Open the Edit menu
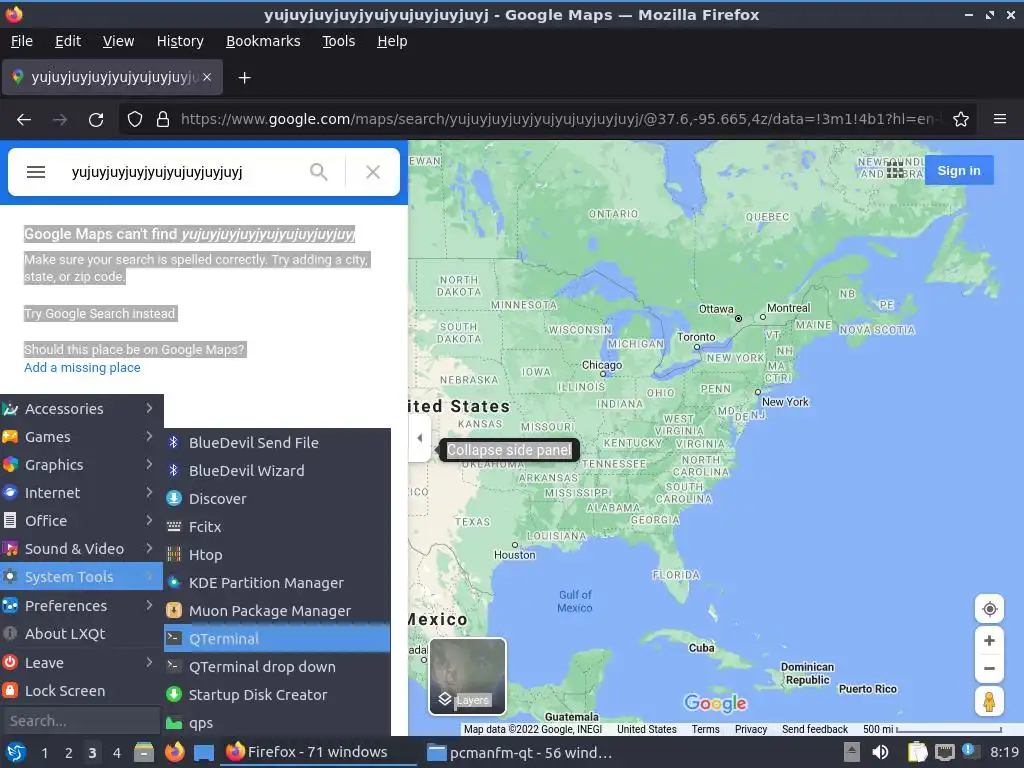Image resolution: width=1024 pixels, height=768 pixels. click(68, 41)
